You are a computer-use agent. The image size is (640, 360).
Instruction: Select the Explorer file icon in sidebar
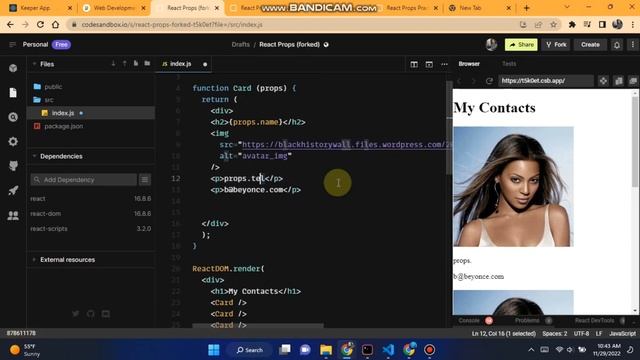click(x=13, y=93)
